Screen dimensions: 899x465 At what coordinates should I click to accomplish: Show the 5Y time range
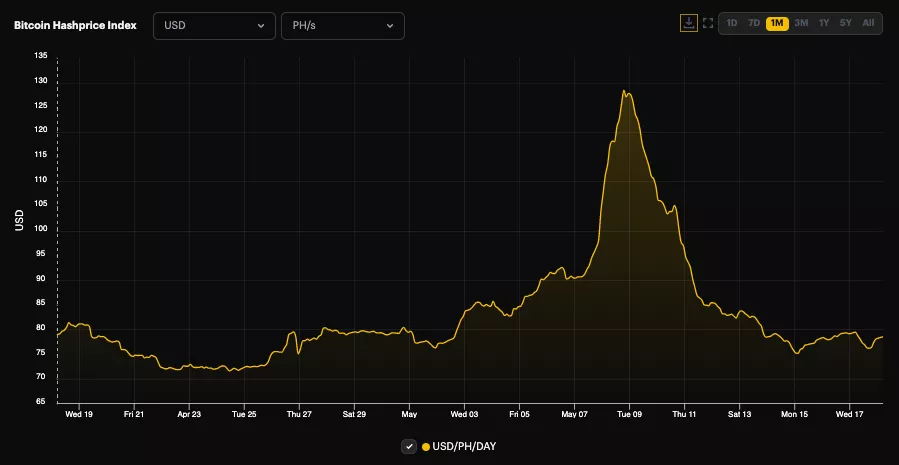point(846,23)
